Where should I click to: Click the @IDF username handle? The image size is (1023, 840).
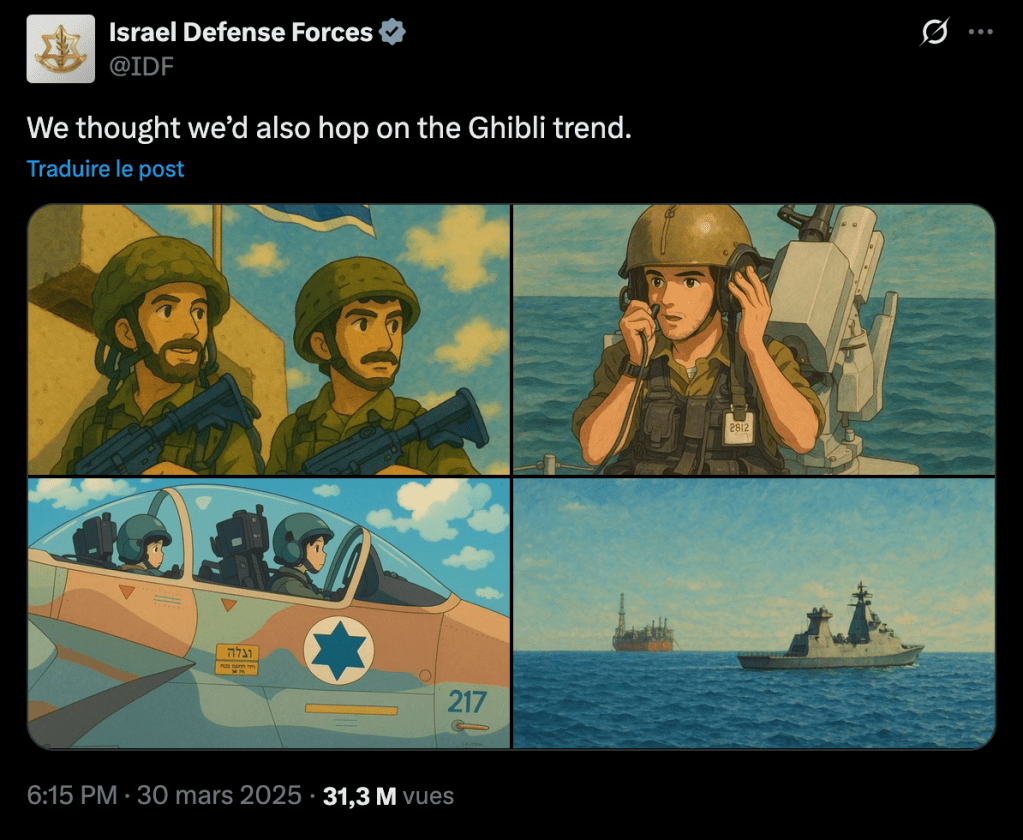142,67
